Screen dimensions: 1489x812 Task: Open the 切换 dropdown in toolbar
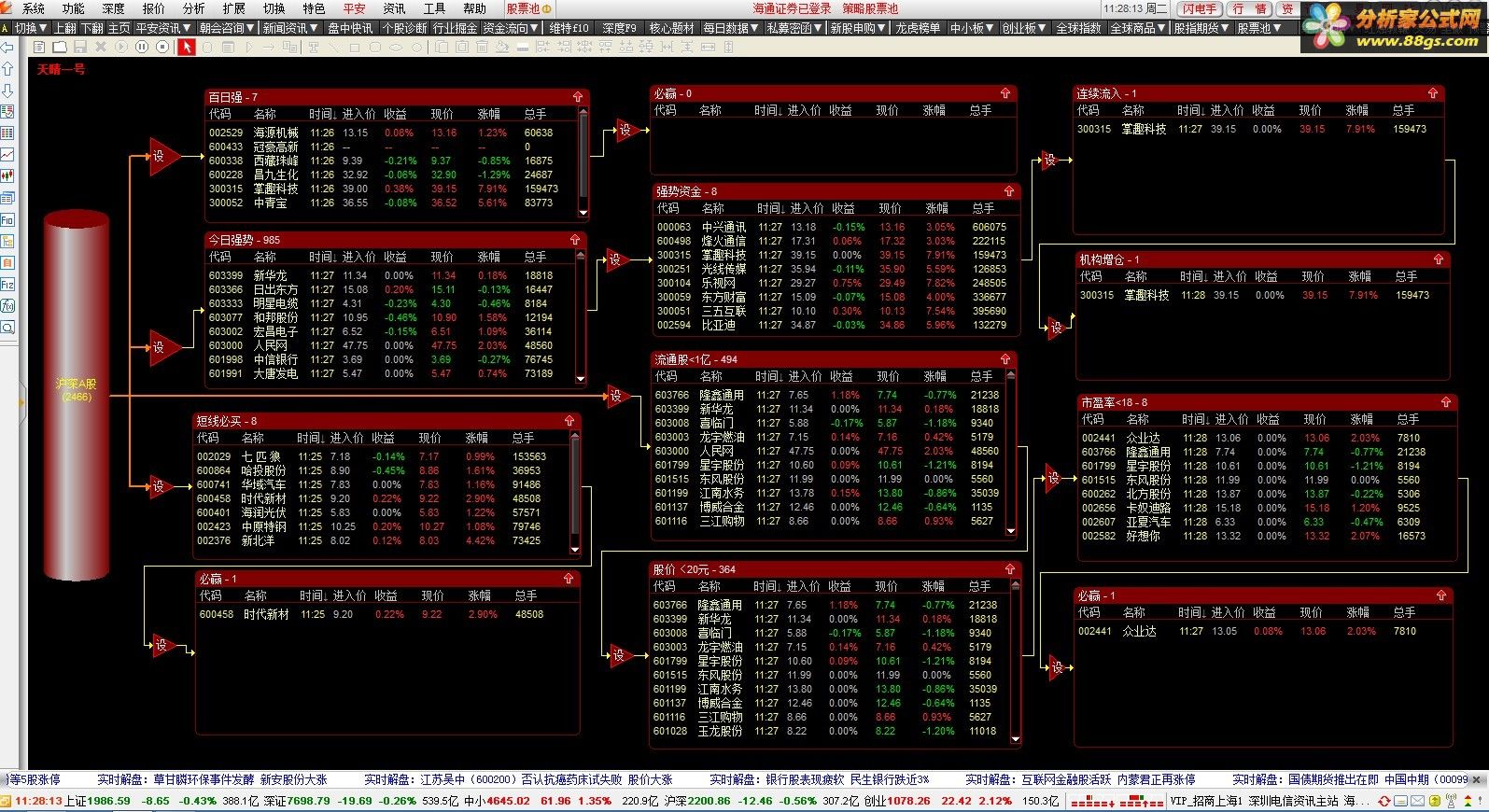(x=31, y=28)
